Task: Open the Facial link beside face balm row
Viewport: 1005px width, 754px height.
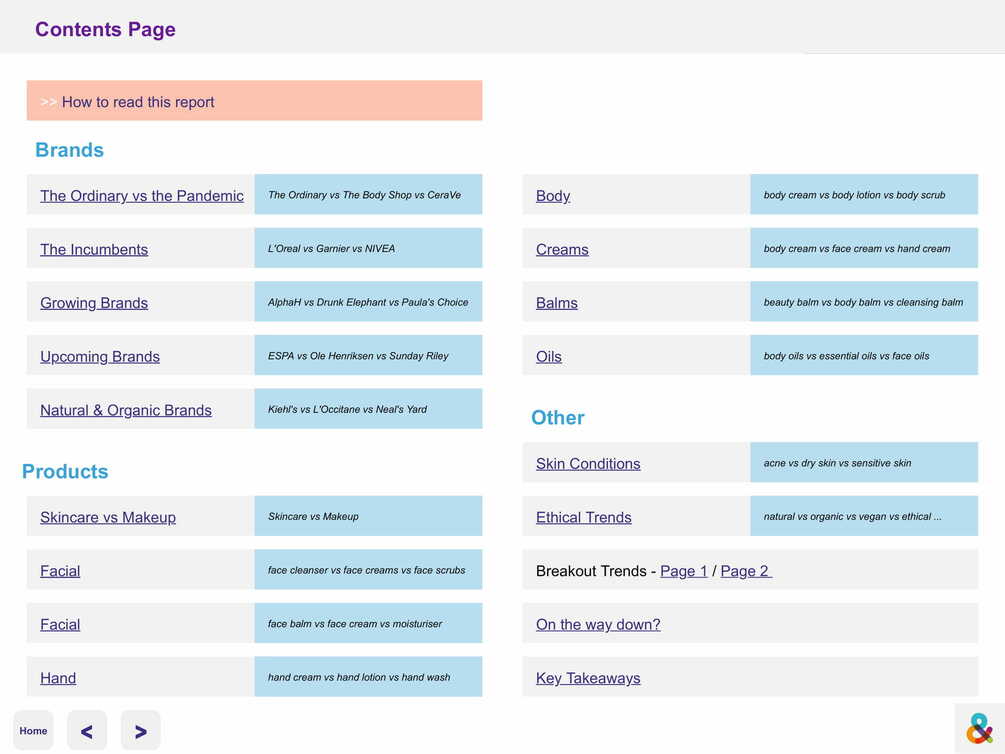Action: [60, 624]
